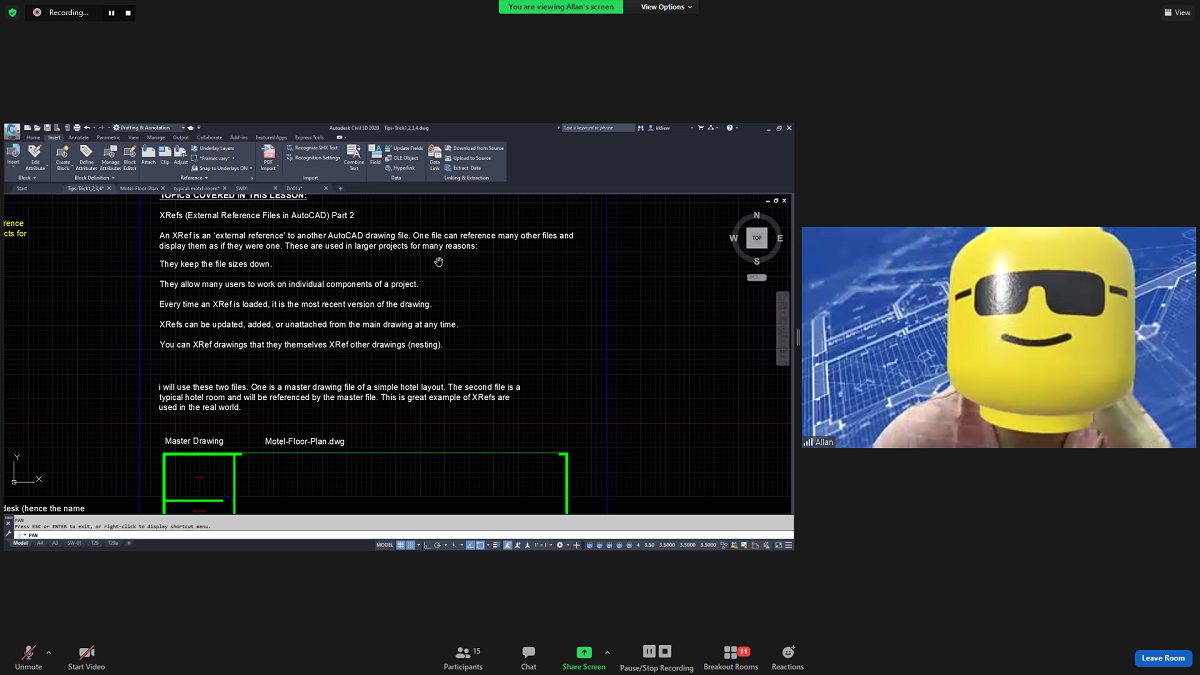This screenshot has height=675, width=1200.
Task: Open the Define Attributes tool
Action: tap(86, 156)
